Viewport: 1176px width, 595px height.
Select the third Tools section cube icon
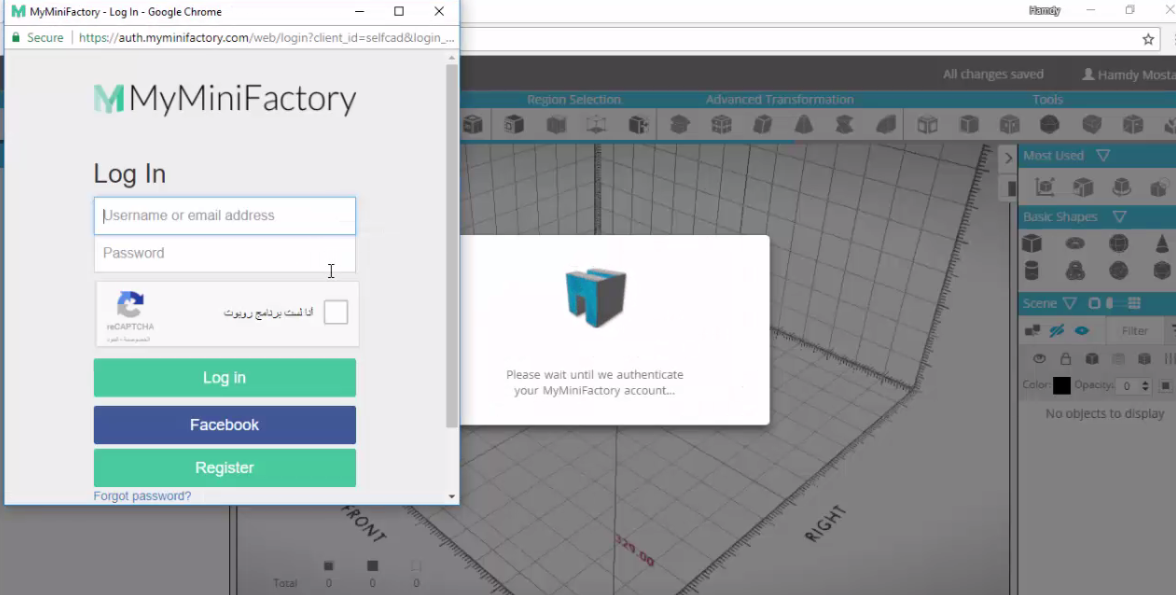1010,124
